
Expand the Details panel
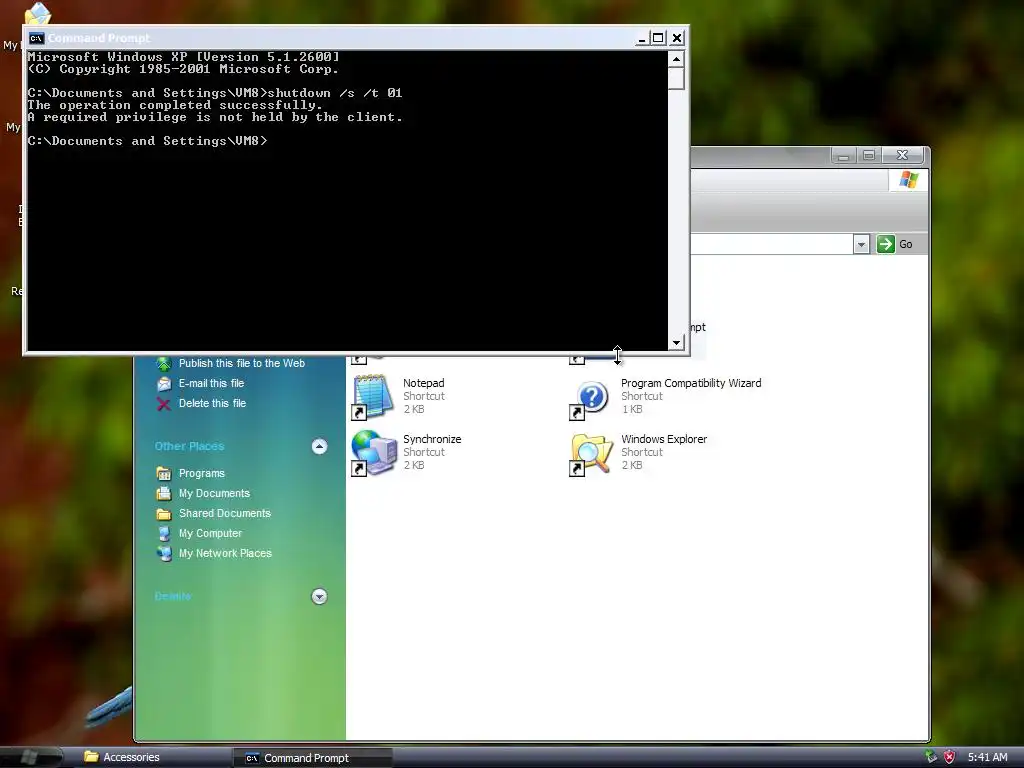(x=319, y=596)
